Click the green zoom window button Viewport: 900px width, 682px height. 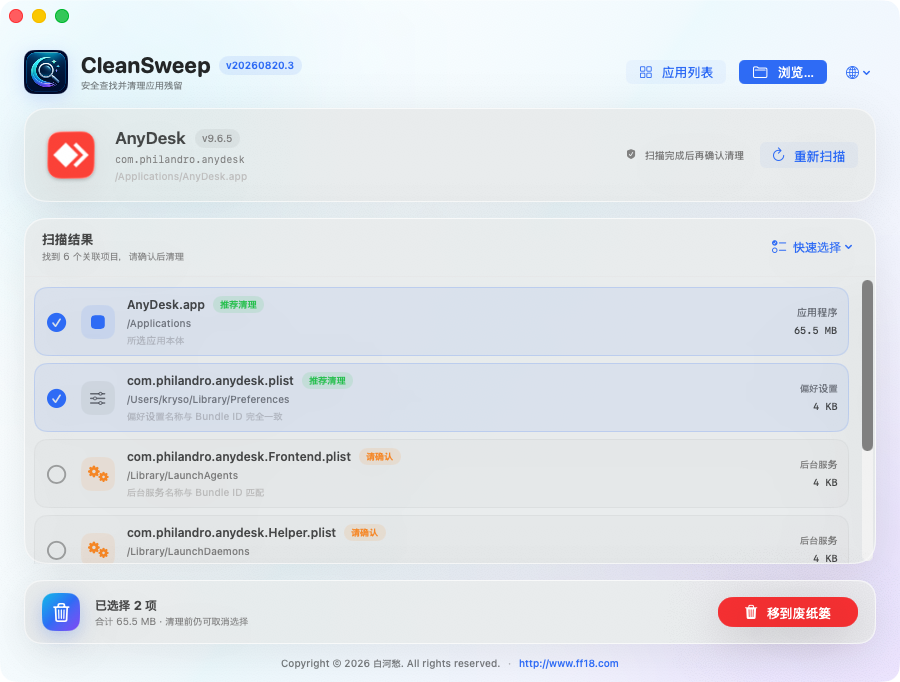(62, 16)
